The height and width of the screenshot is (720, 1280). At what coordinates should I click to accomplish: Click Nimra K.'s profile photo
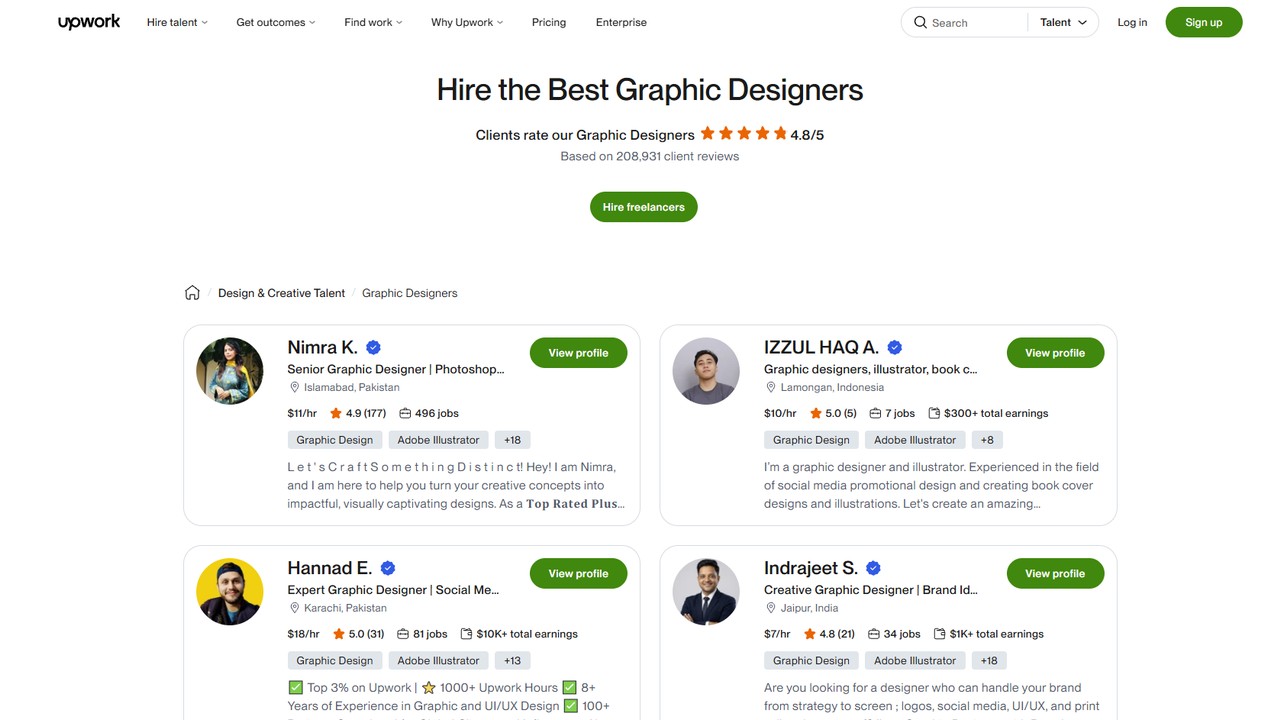pyautogui.click(x=230, y=371)
